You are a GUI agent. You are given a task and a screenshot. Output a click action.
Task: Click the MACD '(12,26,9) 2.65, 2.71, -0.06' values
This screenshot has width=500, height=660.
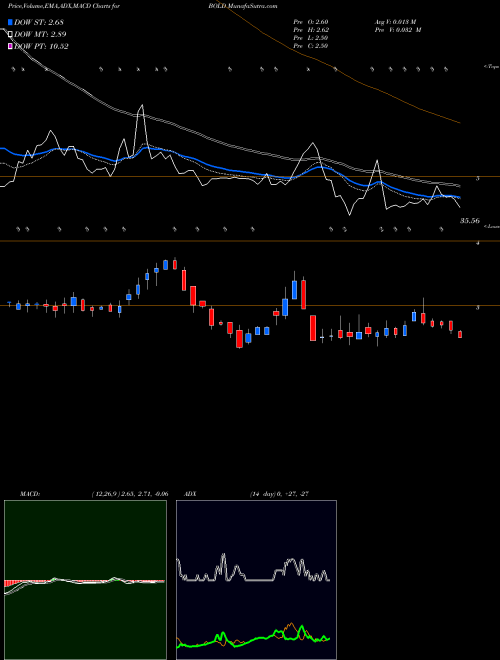(x=130, y=494)
